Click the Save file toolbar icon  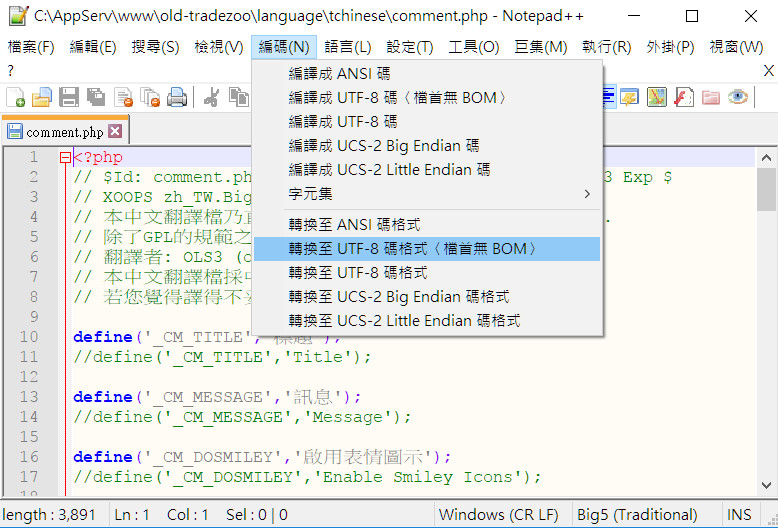pyautogui.click(x=68, y=97)
